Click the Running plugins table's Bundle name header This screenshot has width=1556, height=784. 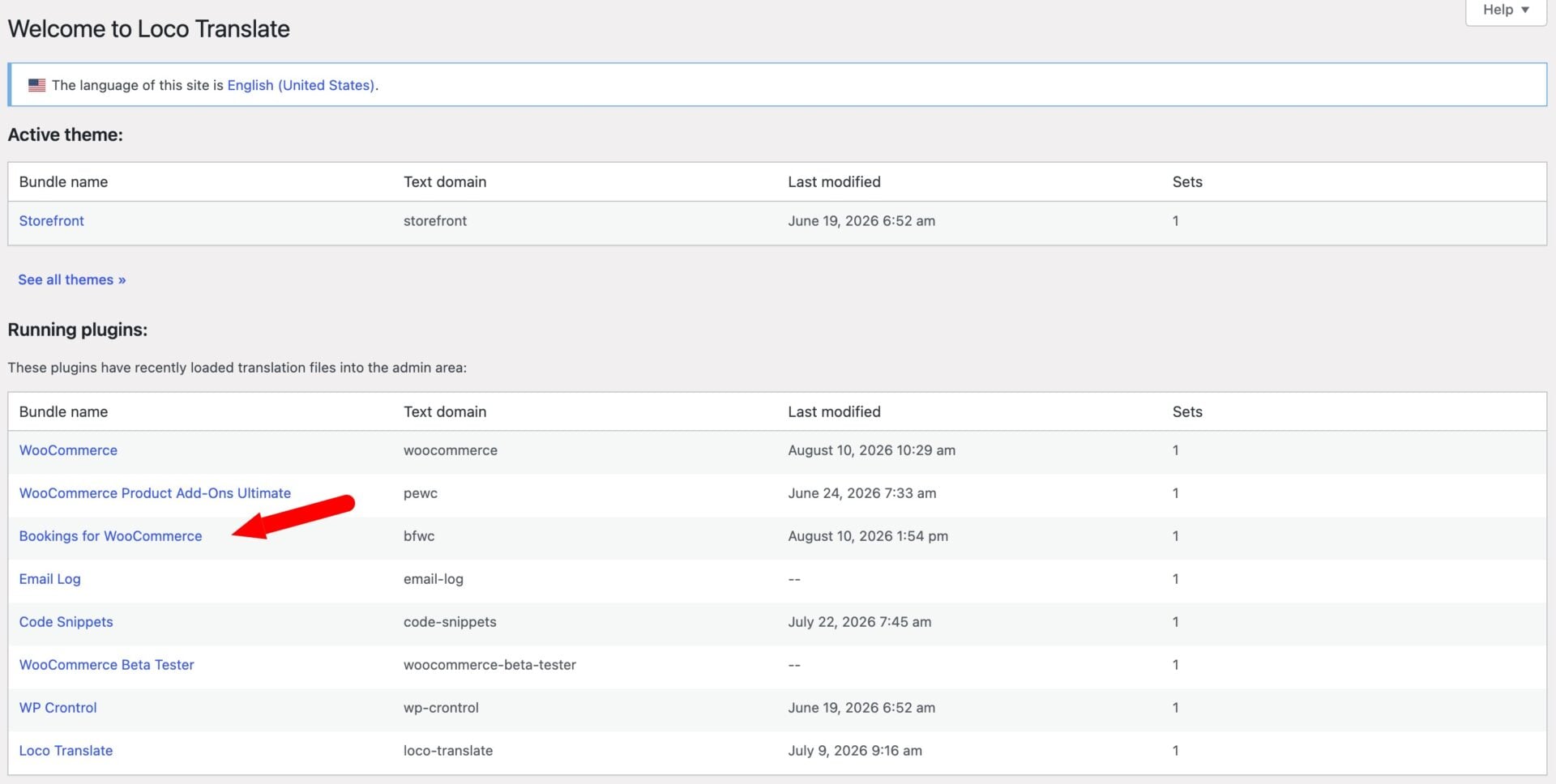[63, 412]
